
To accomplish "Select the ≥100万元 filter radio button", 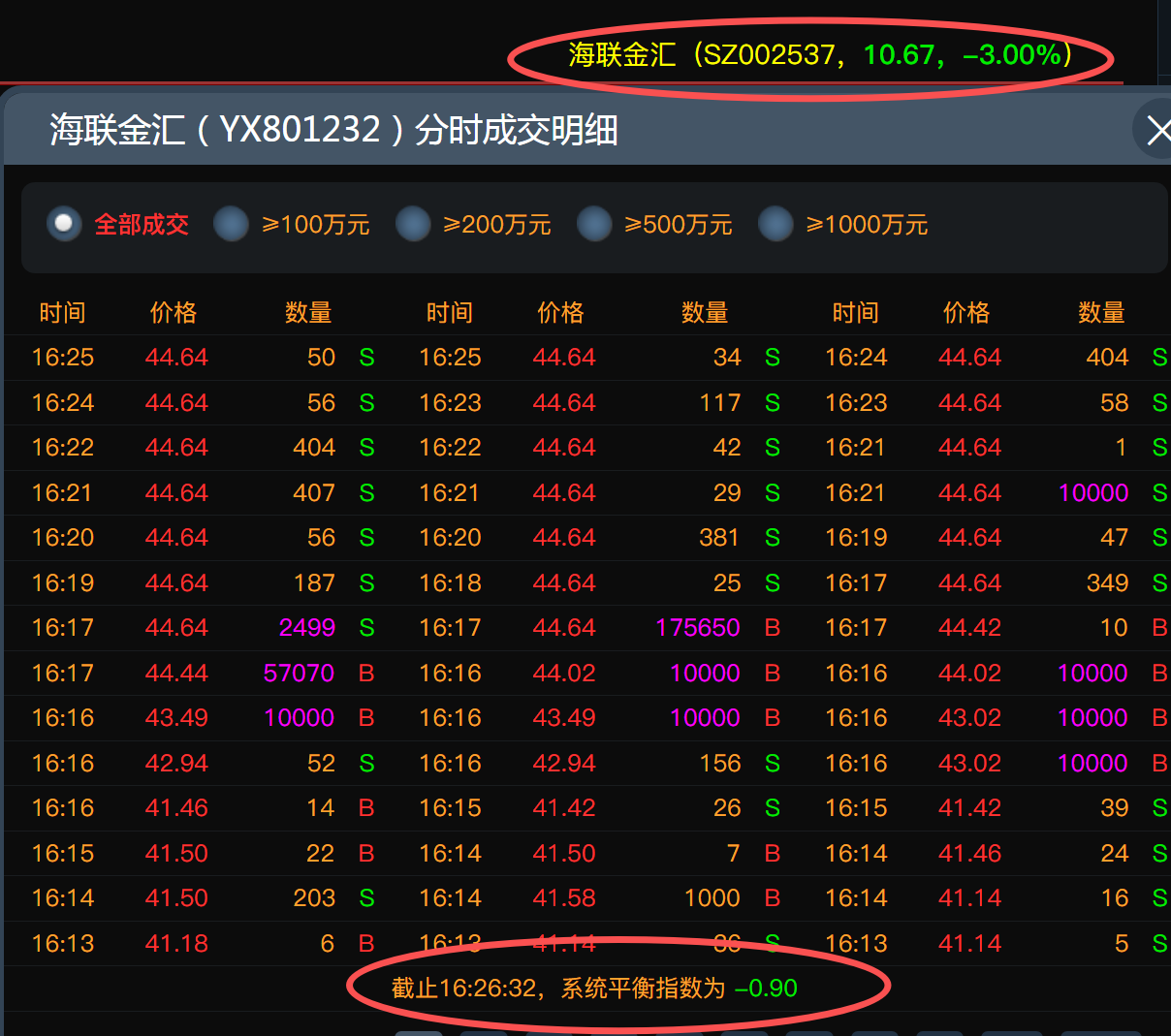I will click(x=231, y=224).
